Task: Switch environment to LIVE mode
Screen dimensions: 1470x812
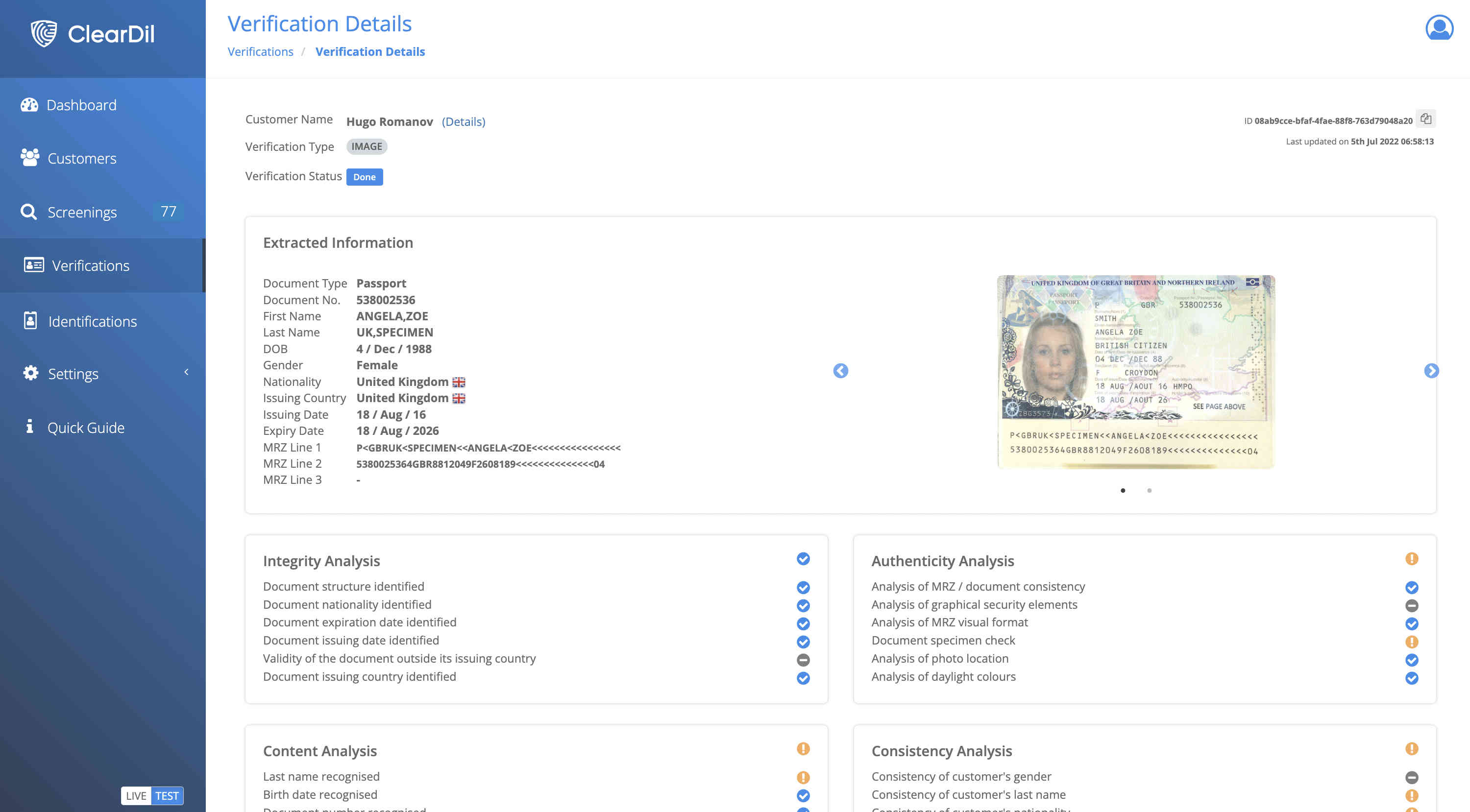Action: tap(136, 795)
